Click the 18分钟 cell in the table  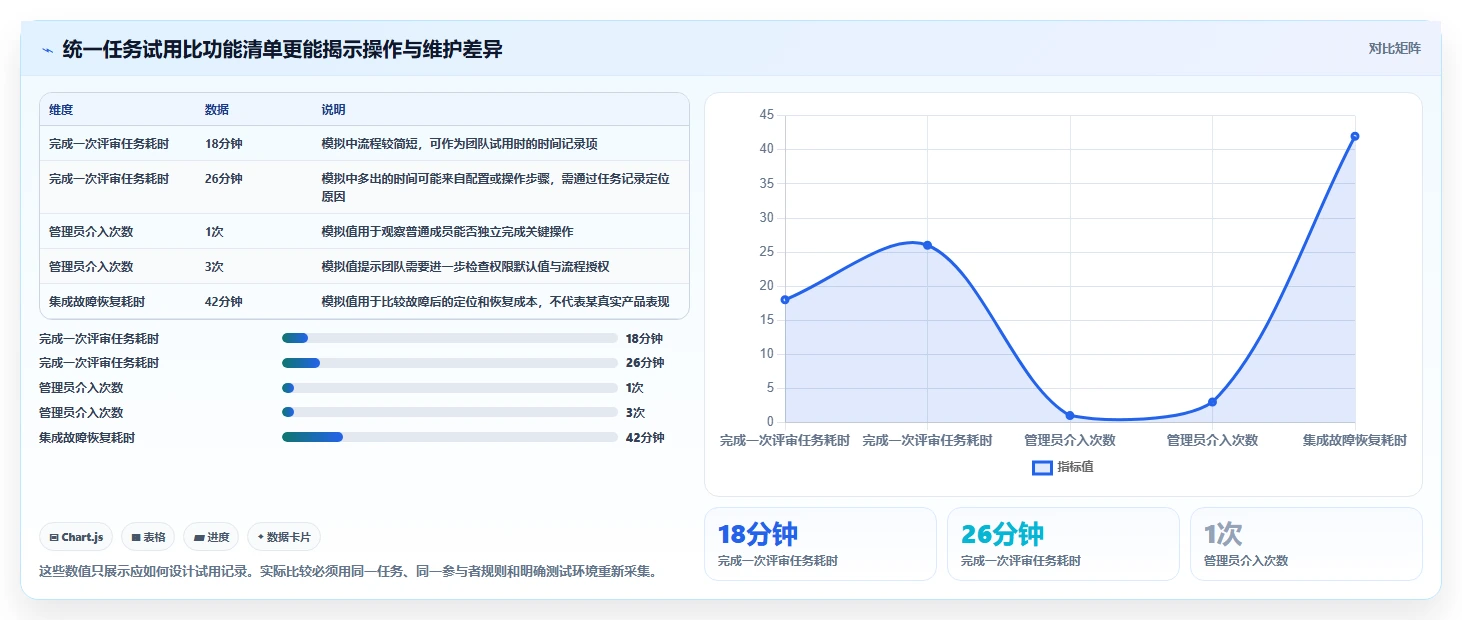click(x=223, y=144)
